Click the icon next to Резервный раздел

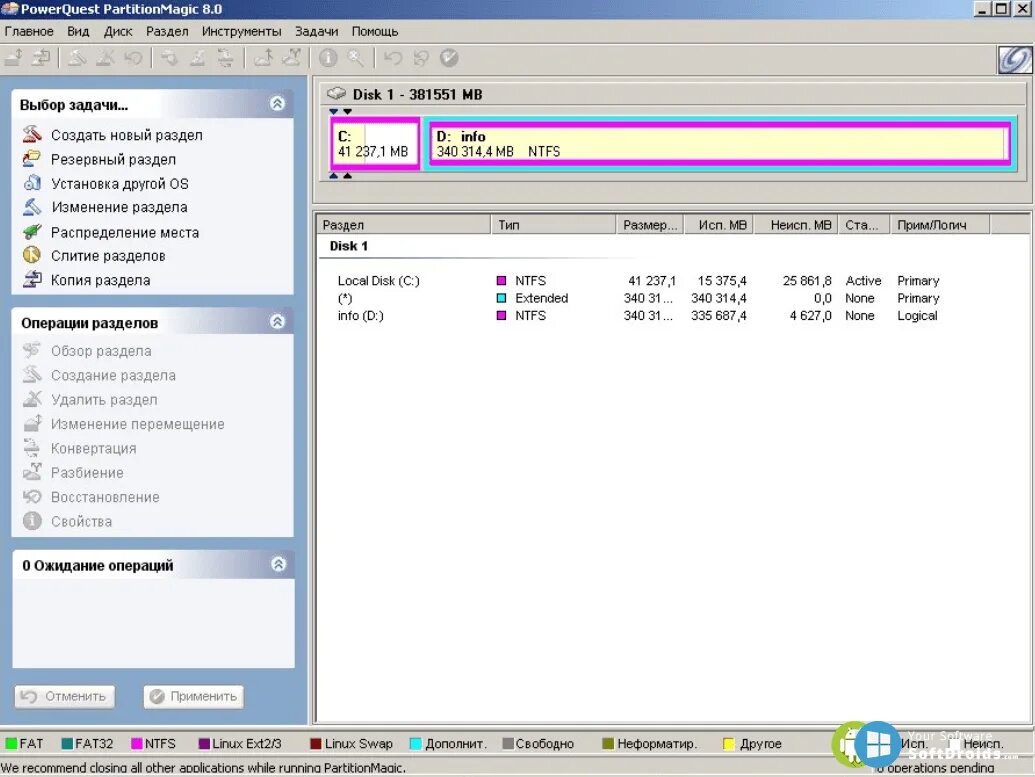[x=32, y=158]
